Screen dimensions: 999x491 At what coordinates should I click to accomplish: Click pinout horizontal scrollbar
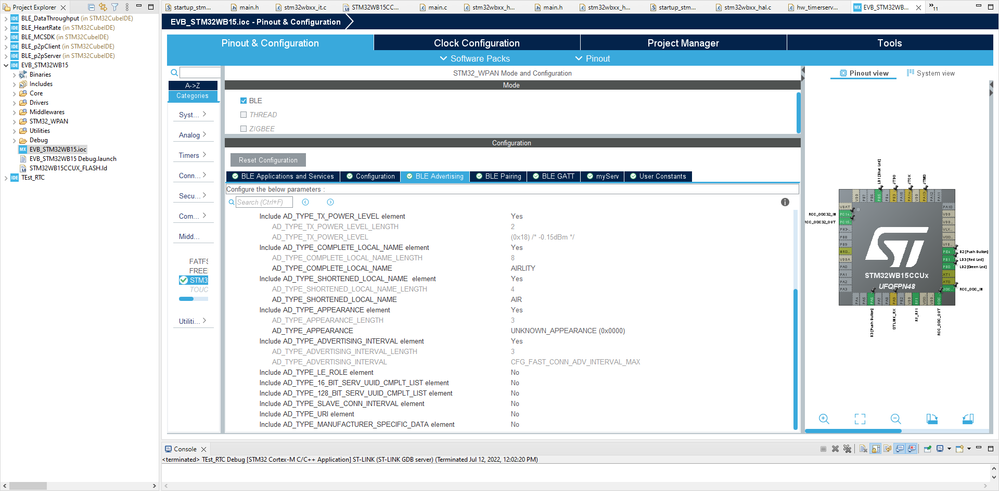pos(854,431)
